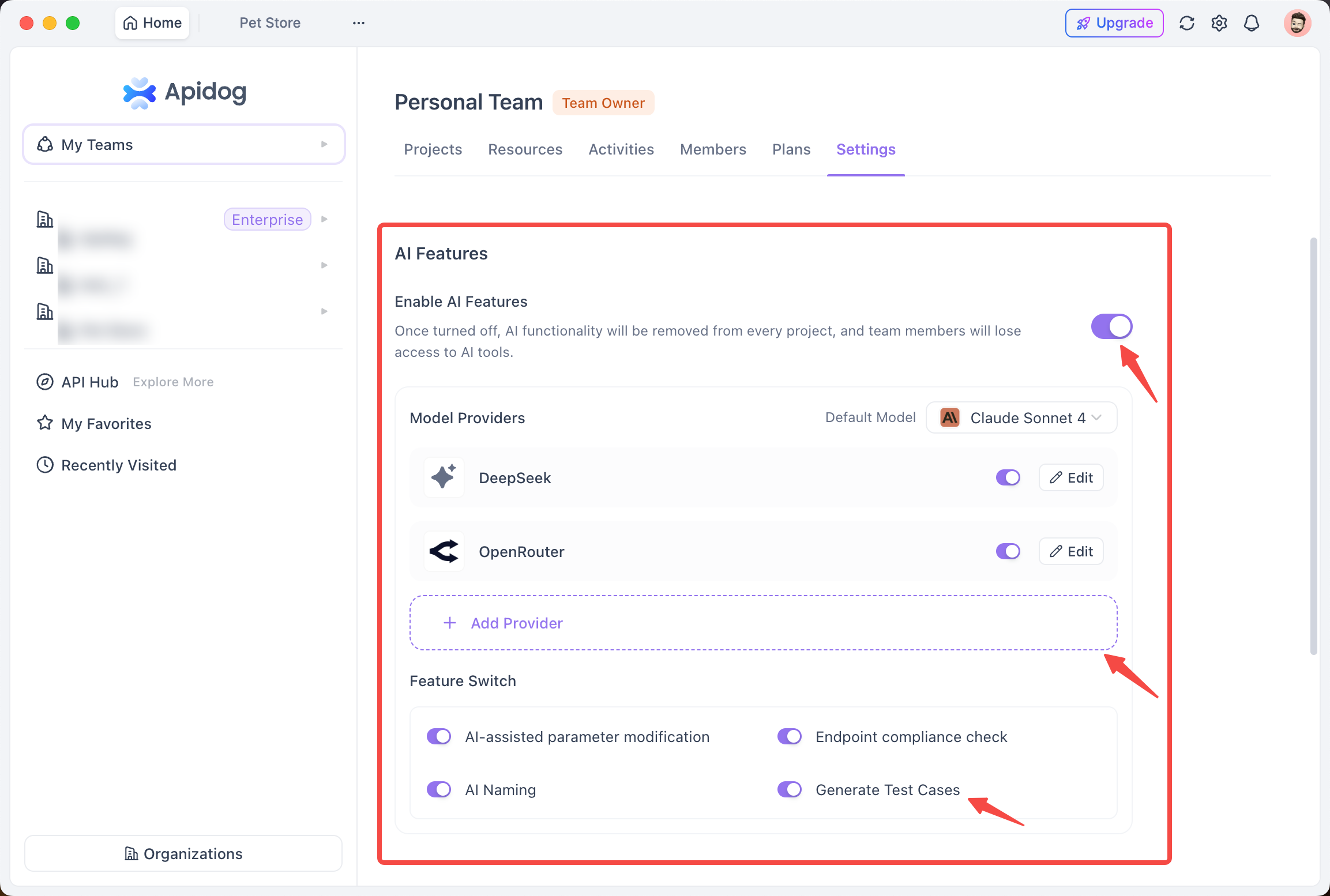Screen dimensions: 1330x896
Task: Disable the DeepSeek provider toggle
Action: click(x=1008, y=477)
